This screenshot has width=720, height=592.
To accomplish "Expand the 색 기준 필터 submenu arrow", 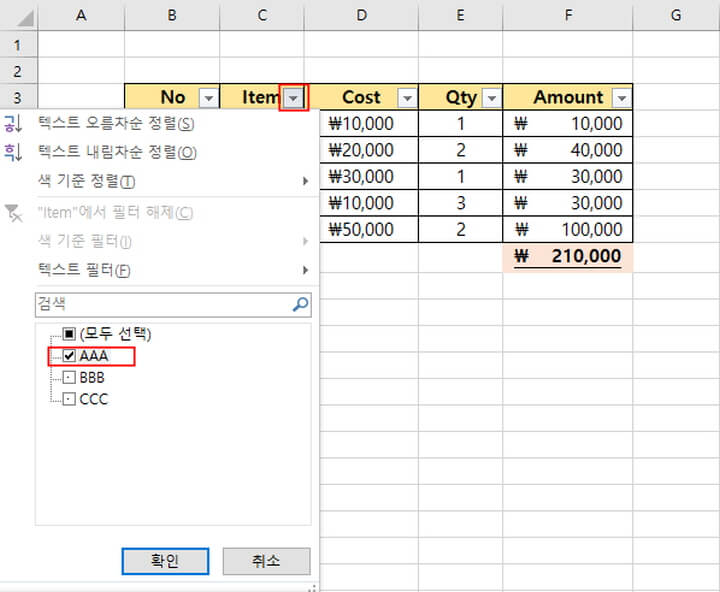I will click(305, 241).
